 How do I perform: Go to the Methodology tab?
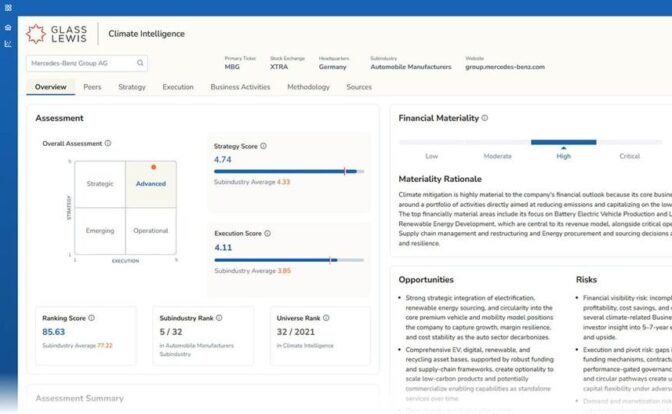pos(308,87)
